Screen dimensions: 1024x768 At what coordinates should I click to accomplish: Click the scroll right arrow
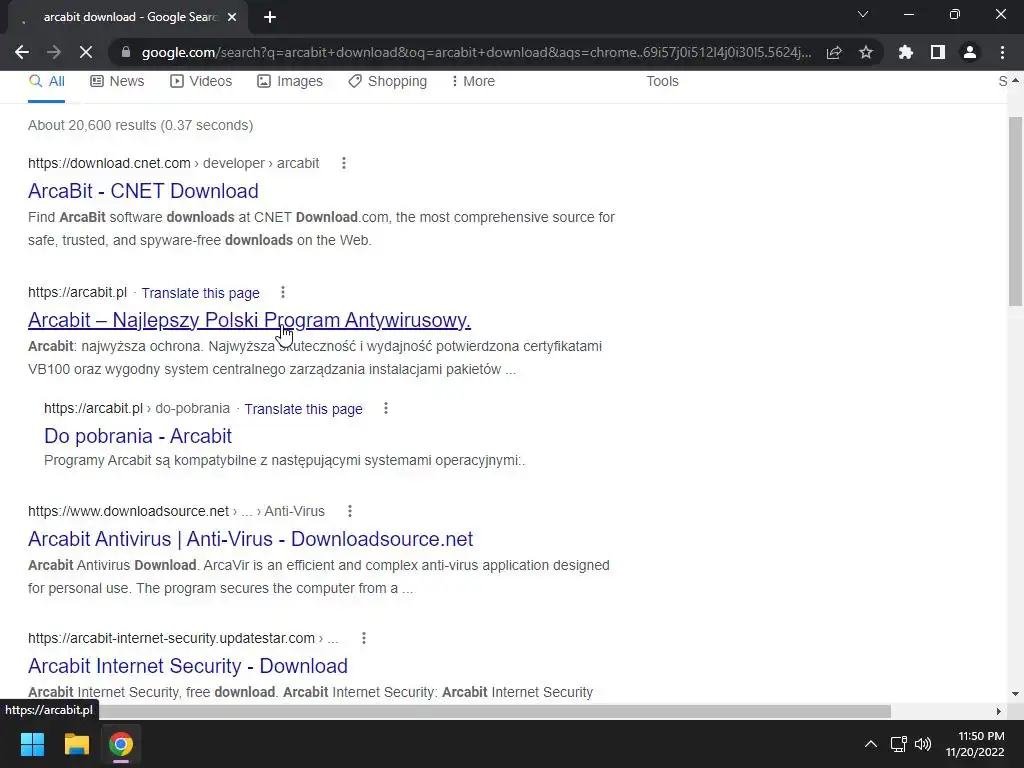tap(999, 711)
